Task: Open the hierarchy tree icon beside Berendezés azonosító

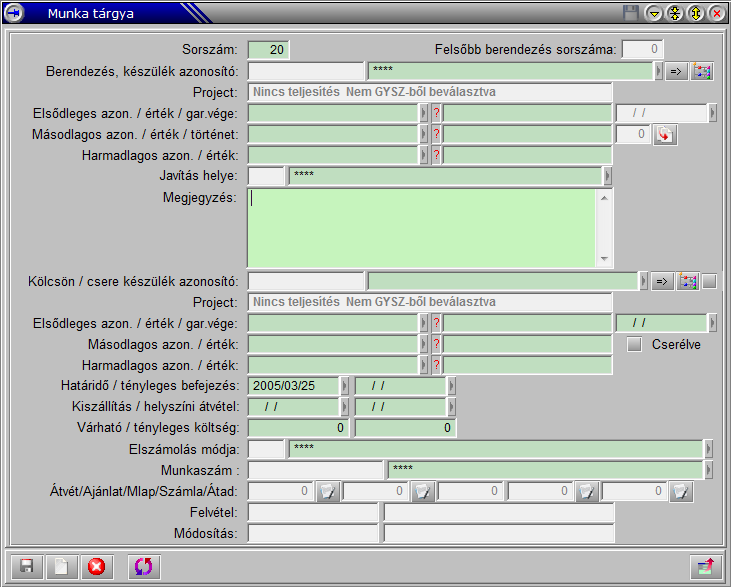Action: [x=702, y=71]
